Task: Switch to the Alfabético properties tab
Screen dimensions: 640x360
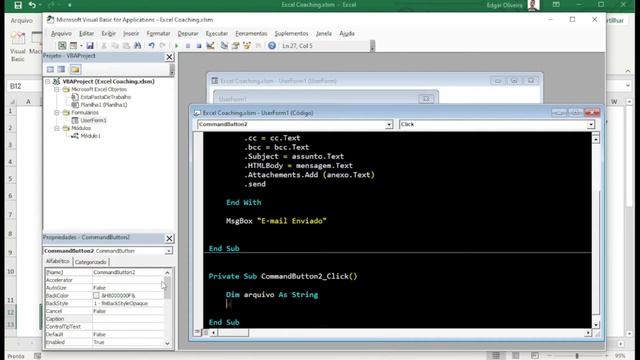Action: pos(58,262)
